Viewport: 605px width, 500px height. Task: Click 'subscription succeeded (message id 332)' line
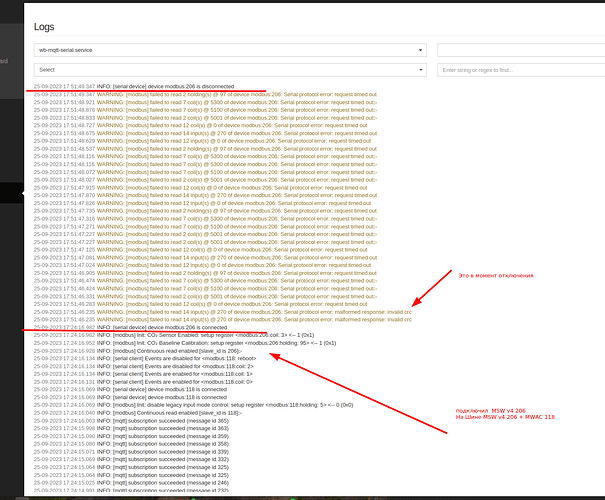[131, 459]
